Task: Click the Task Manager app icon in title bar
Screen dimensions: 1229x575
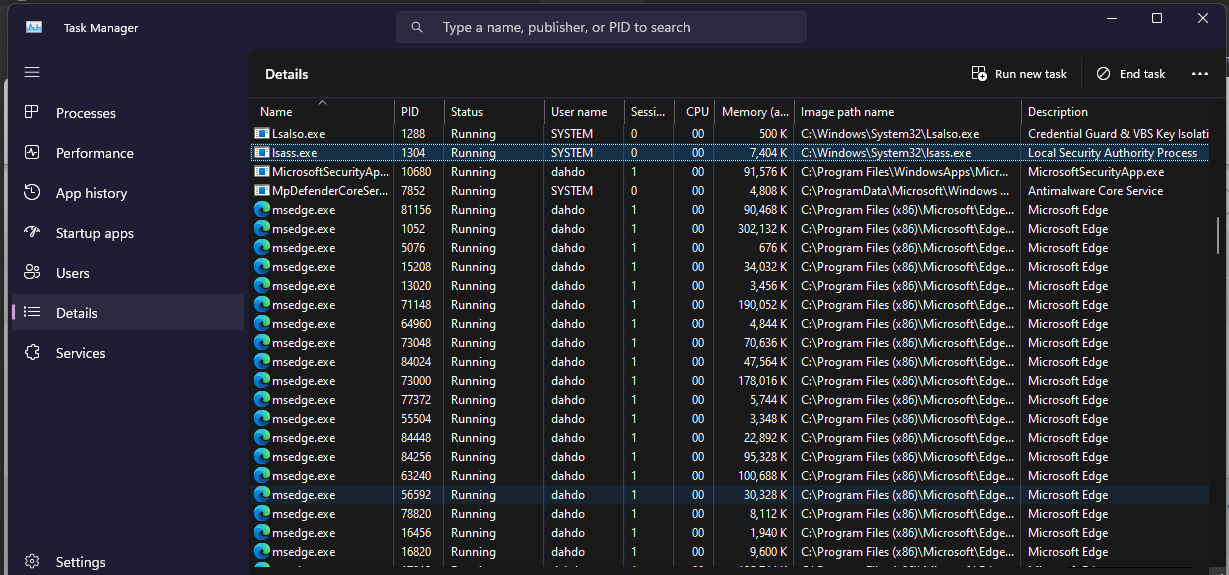Action: coord(34,27)
